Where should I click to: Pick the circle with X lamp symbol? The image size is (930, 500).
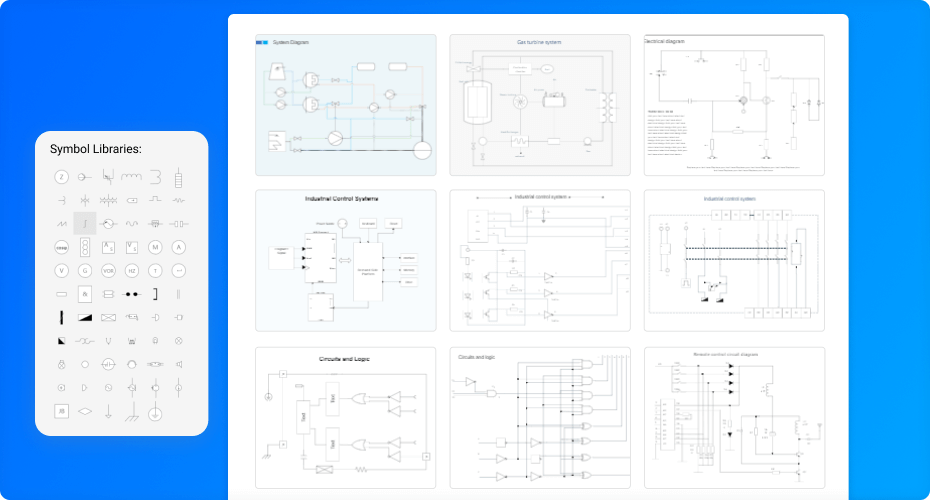[179, 340]
